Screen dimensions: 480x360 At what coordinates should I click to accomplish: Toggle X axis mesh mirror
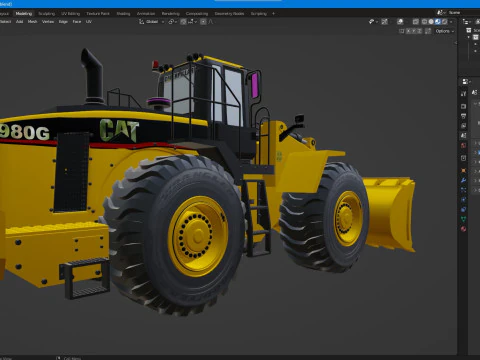[x=408, y=31]
